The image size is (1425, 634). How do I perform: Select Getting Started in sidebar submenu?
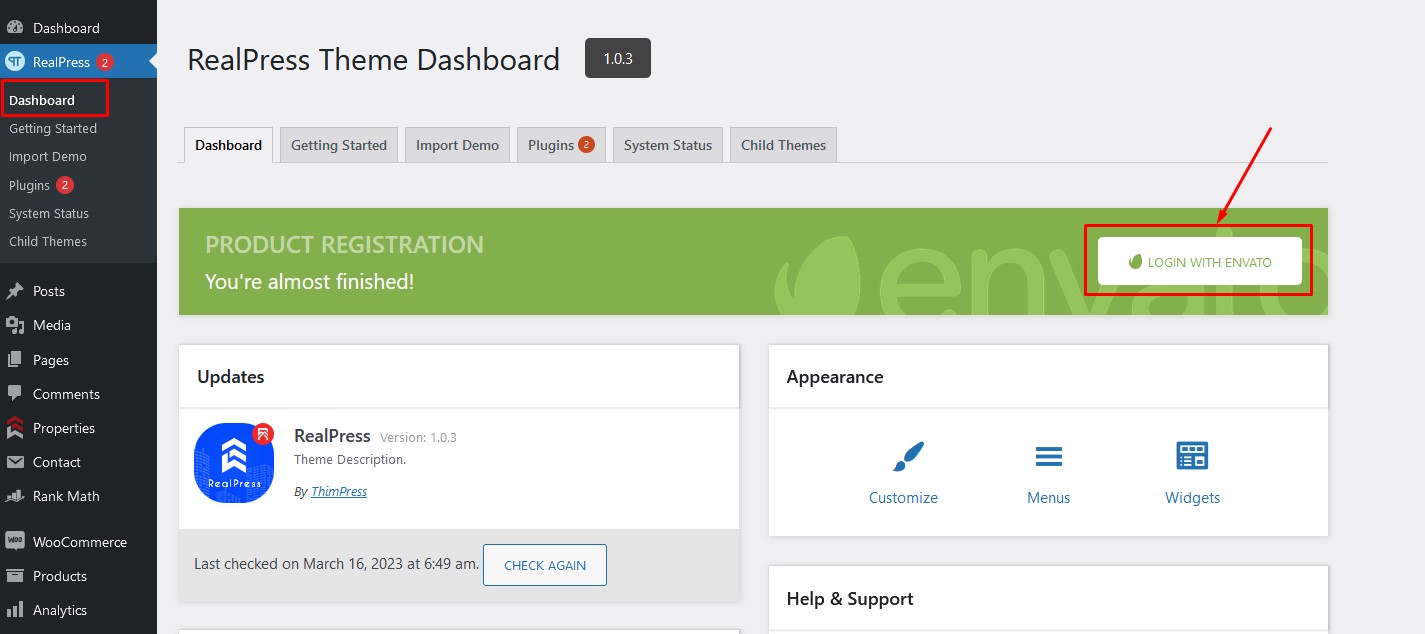53,128
